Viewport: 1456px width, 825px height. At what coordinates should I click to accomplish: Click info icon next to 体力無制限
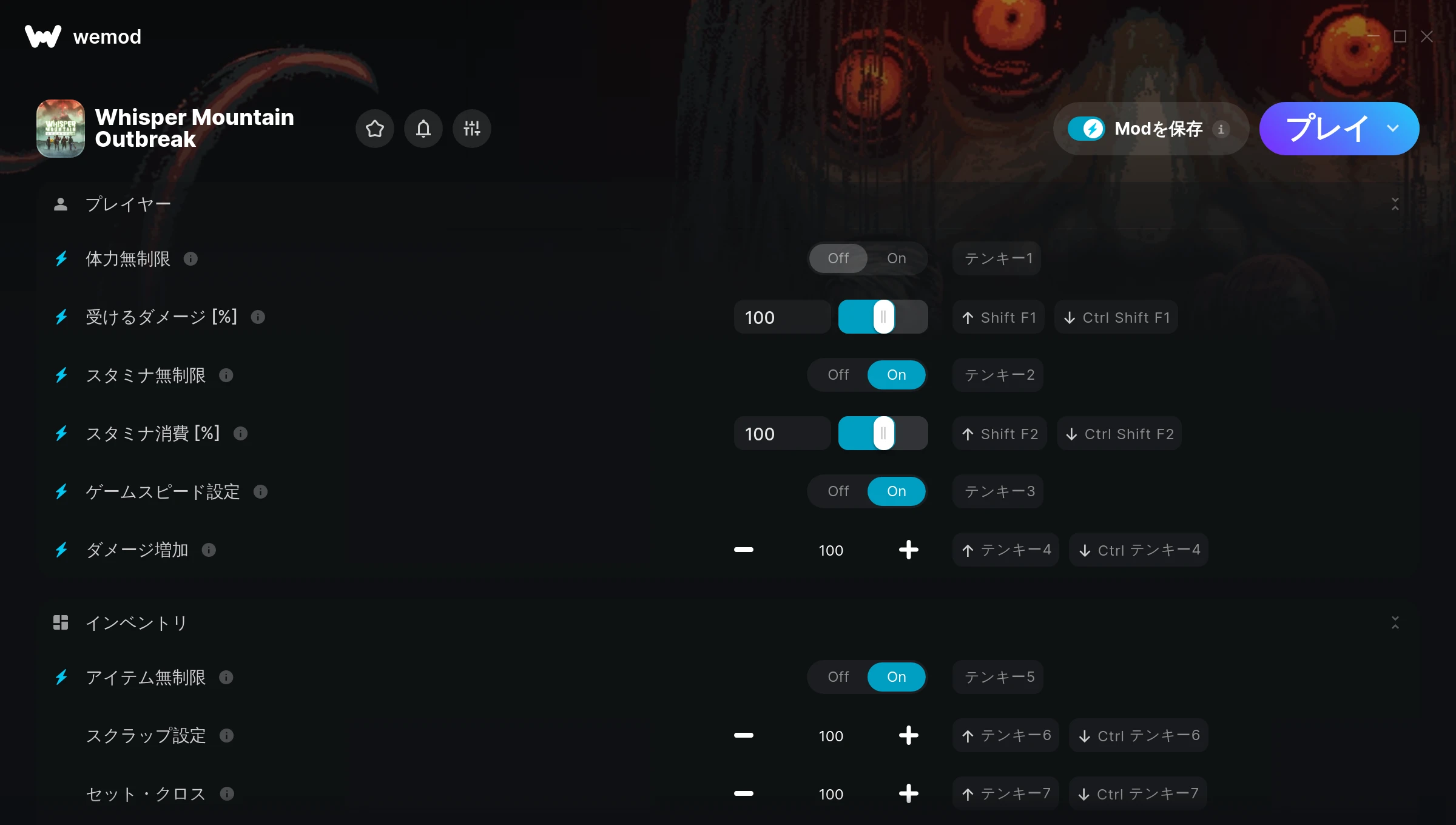coord(190,259)
